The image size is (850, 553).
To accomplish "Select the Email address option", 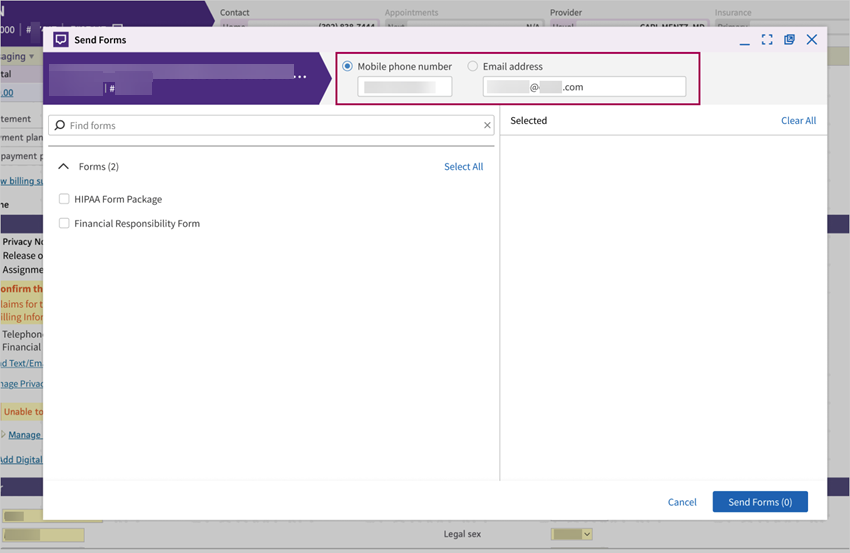I will coord(473,66).
